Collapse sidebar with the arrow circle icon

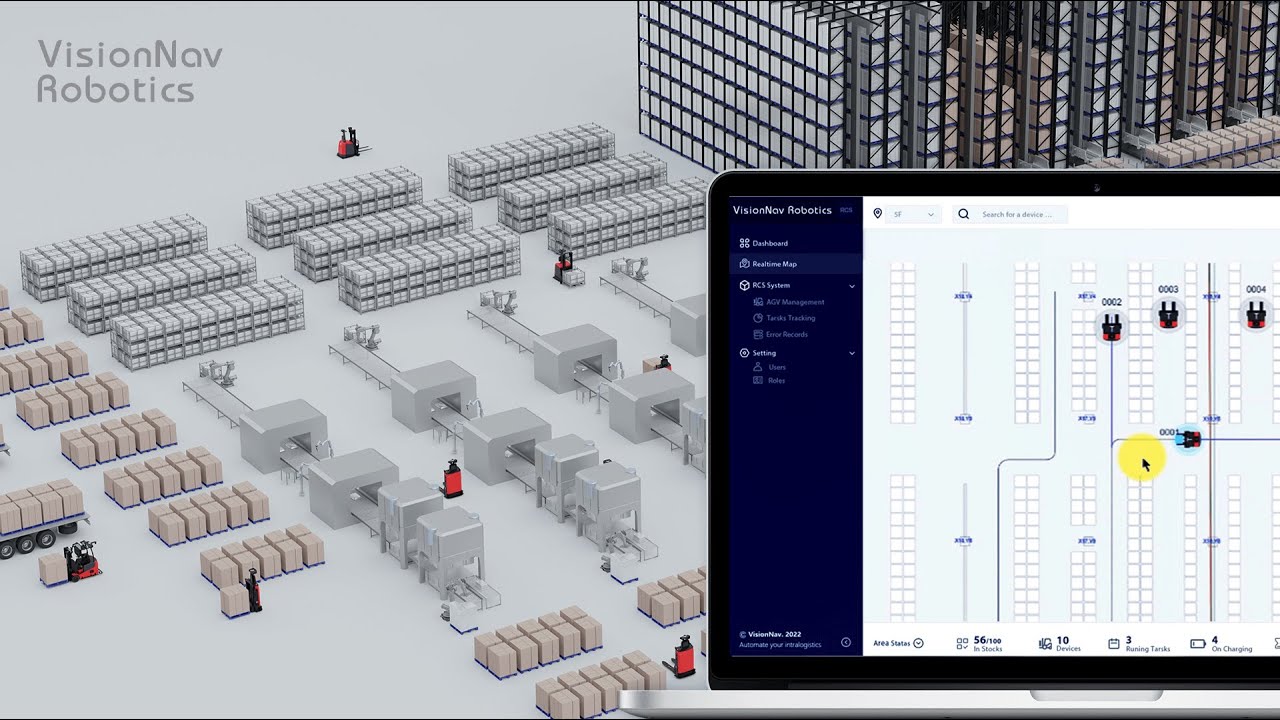click(846, 642)
